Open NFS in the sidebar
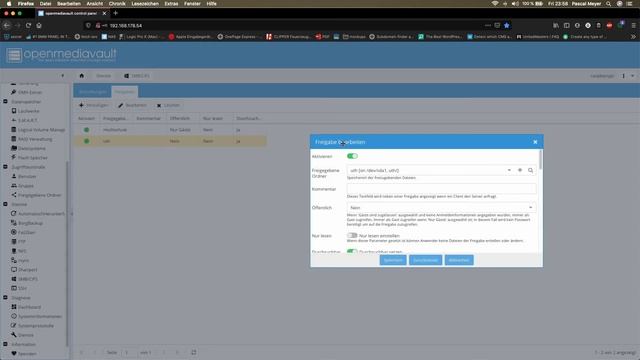 19,251
